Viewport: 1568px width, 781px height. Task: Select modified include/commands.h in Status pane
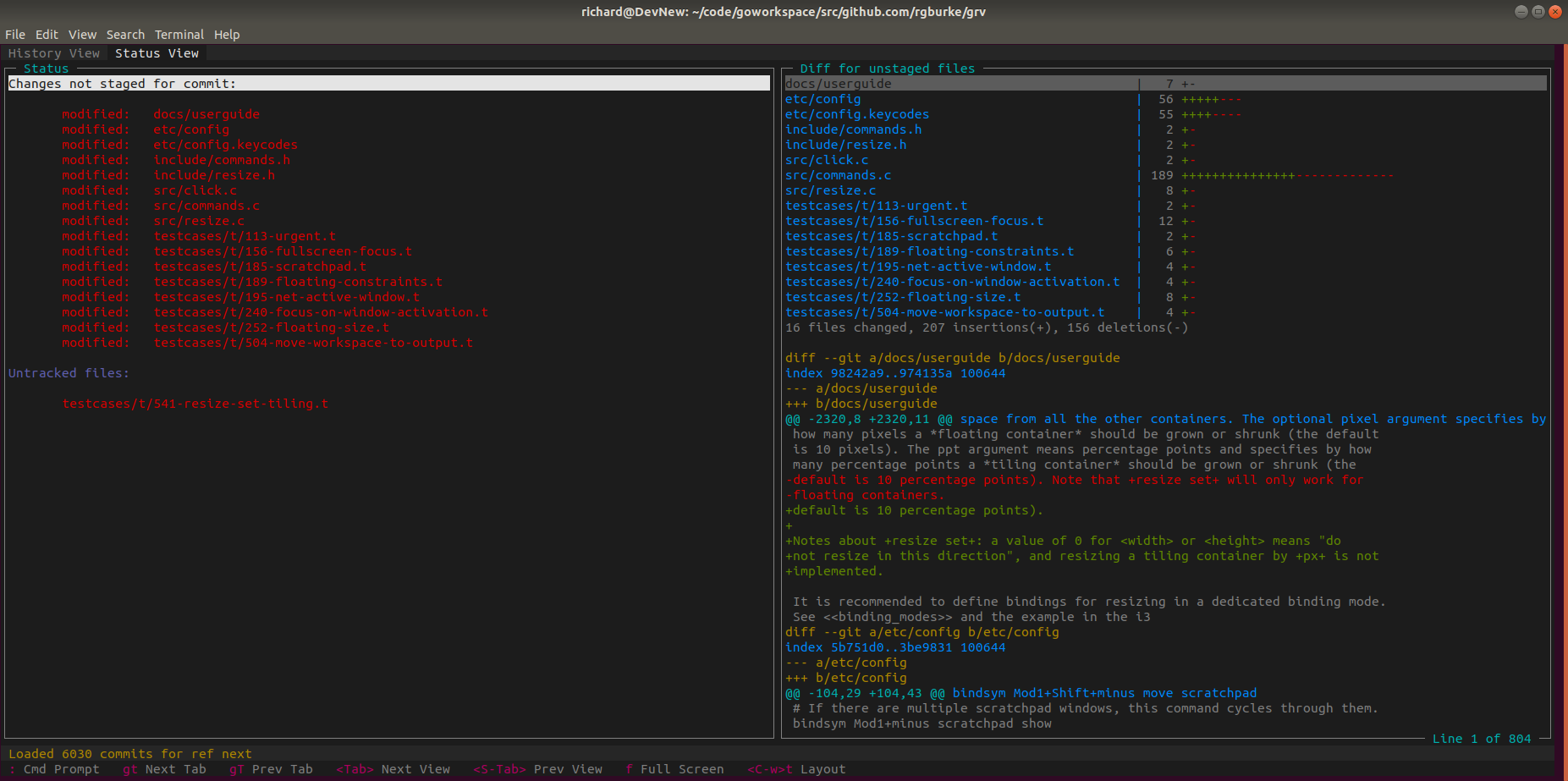tap(176, 160)
